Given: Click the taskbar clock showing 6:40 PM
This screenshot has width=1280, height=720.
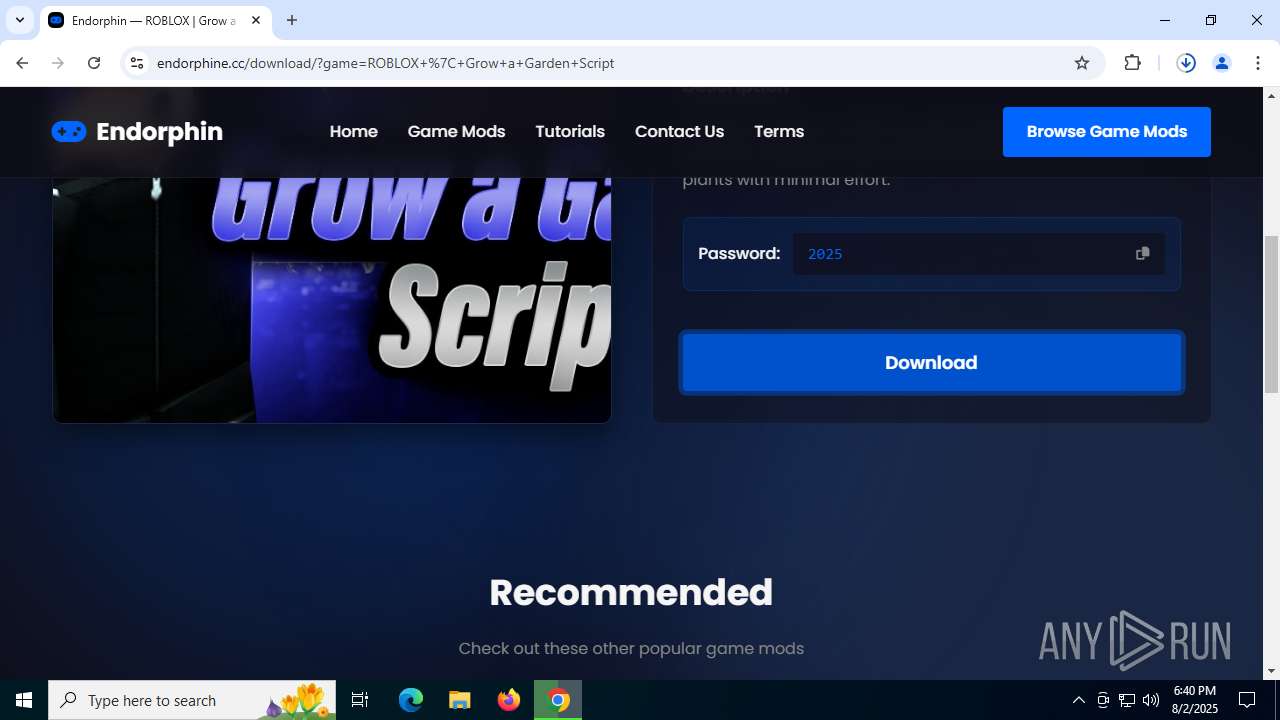Looking at the screenshot, I should (x=1194, y=700).
